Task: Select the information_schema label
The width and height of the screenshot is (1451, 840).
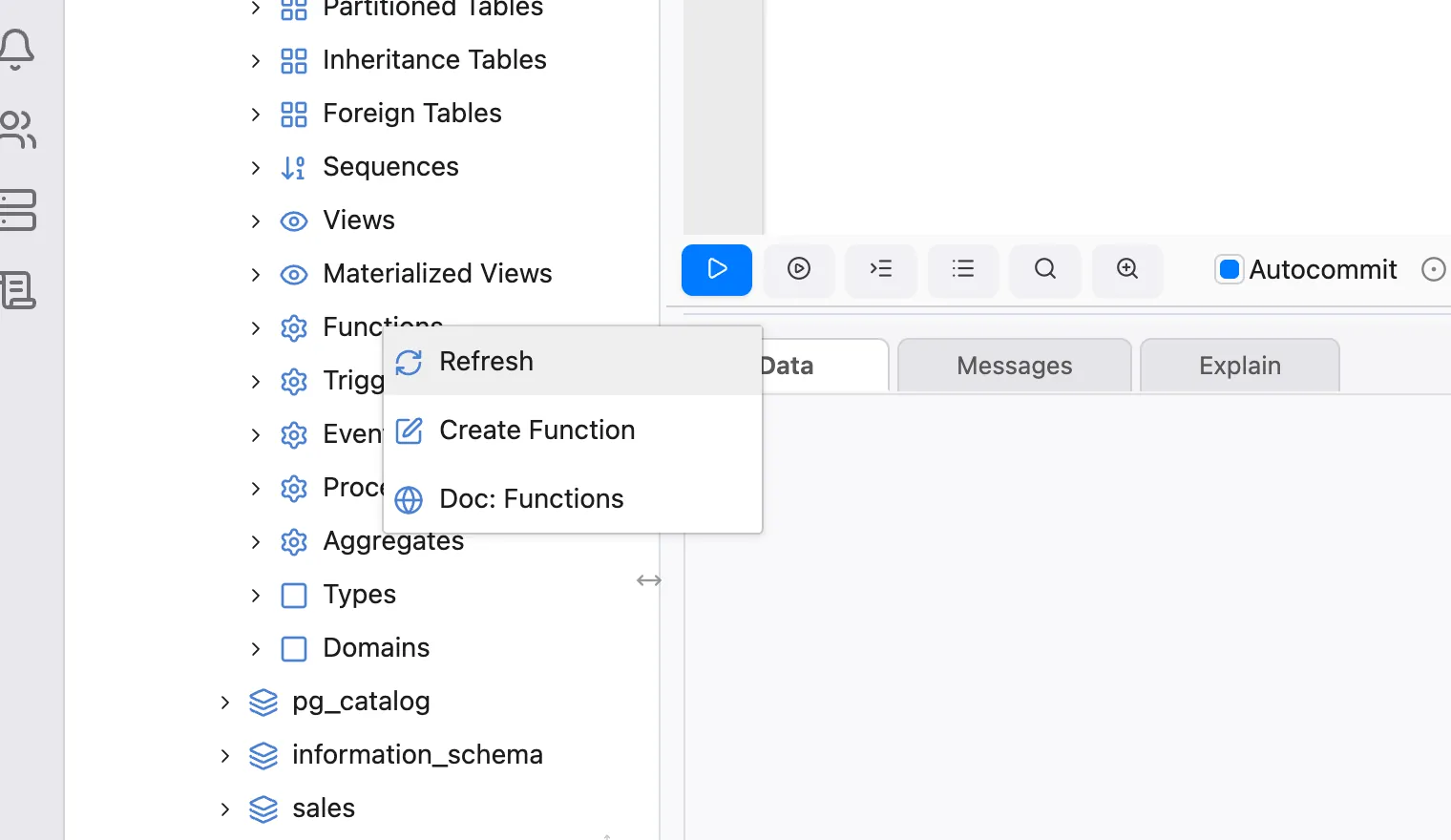Action: tap(417, 755)
